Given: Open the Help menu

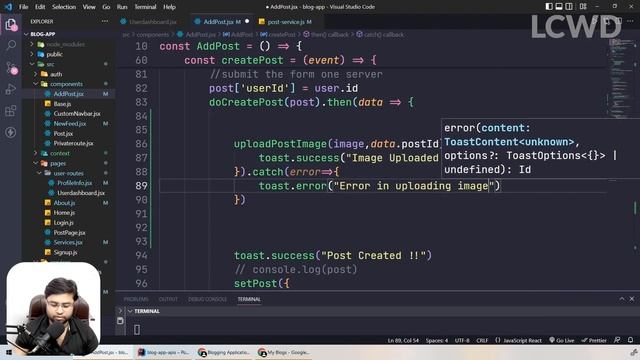Looking at the screenshot, I should [x=169, y=7].
